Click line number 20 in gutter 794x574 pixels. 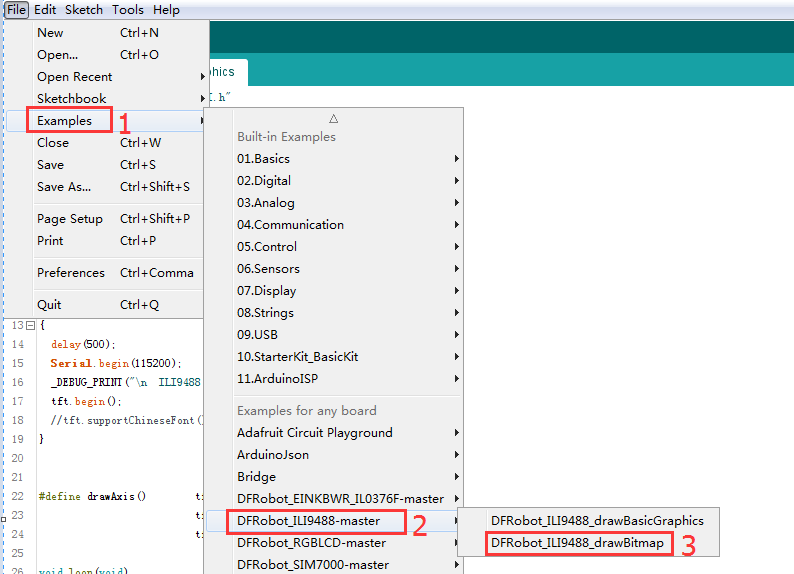pos(18,459)
